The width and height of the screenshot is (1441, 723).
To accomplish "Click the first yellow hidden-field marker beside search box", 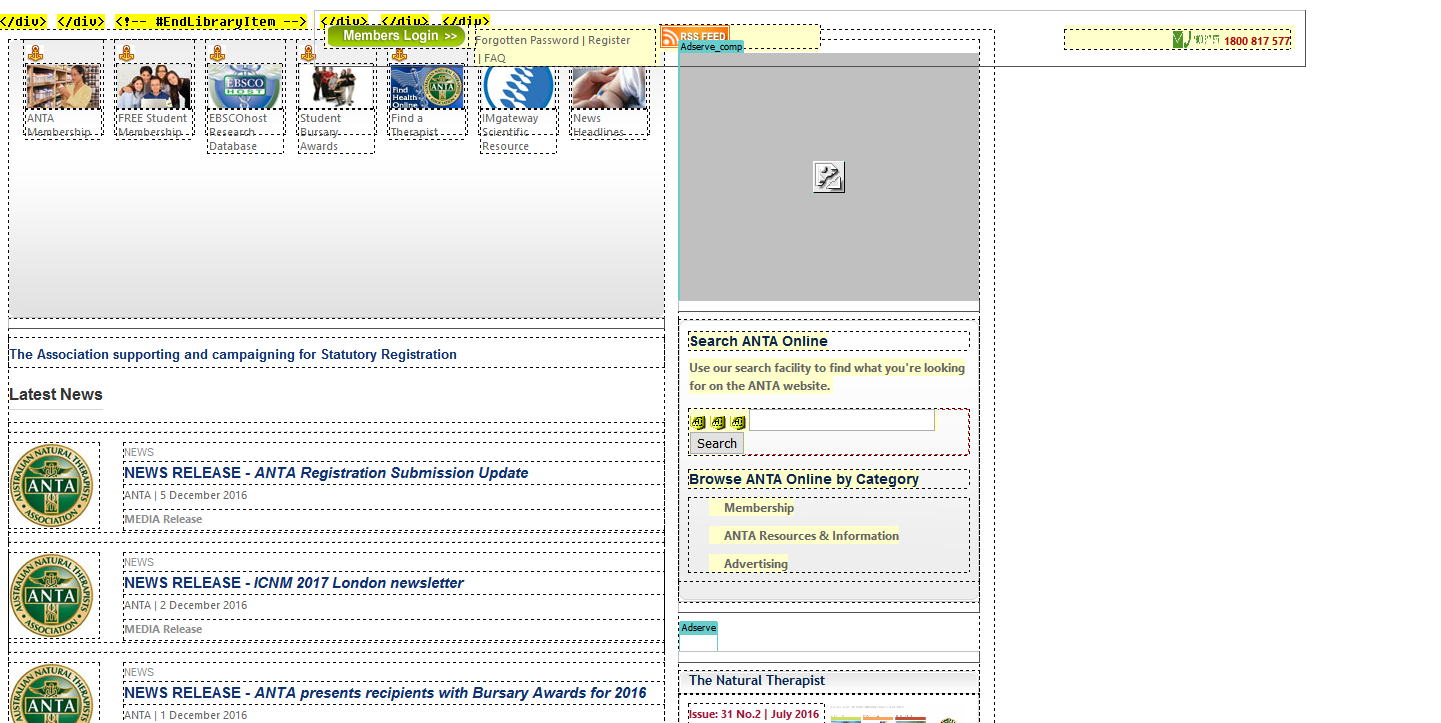I will (698, 422).
